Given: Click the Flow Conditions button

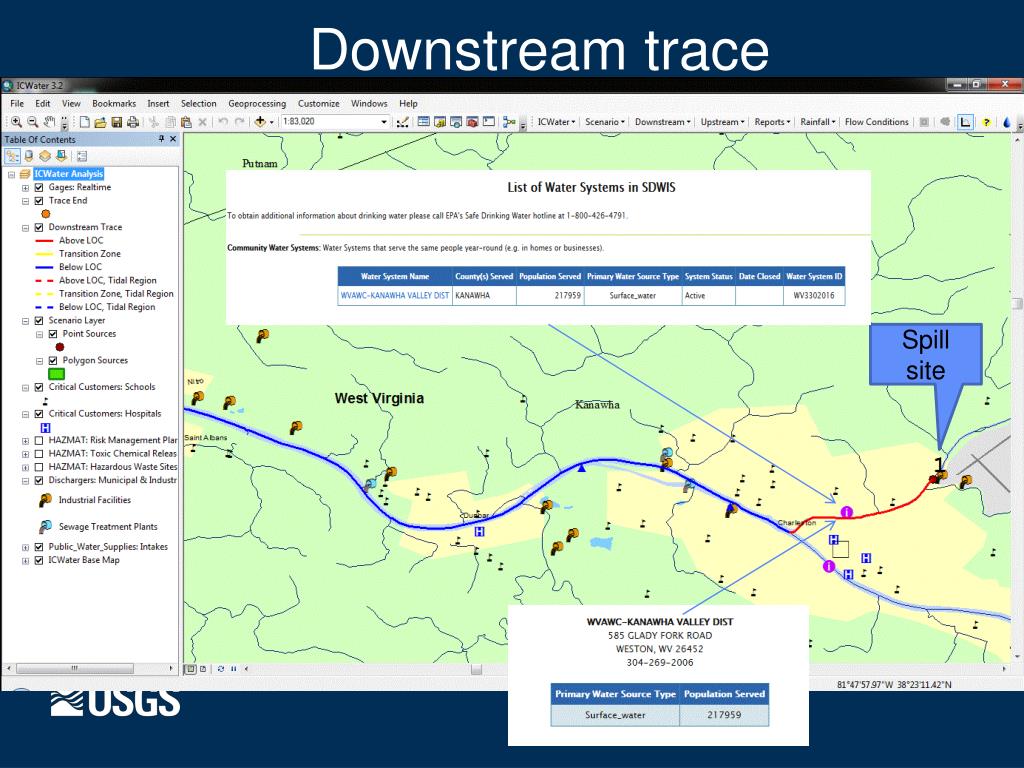Looking at the screenshot, I should pyautogui.click(x=876, y=122).
